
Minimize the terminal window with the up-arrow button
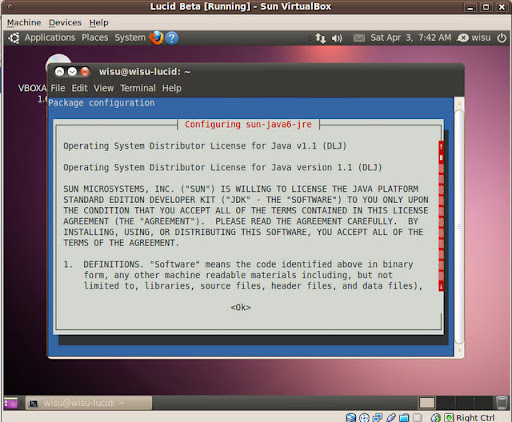(x=59, y=72)
